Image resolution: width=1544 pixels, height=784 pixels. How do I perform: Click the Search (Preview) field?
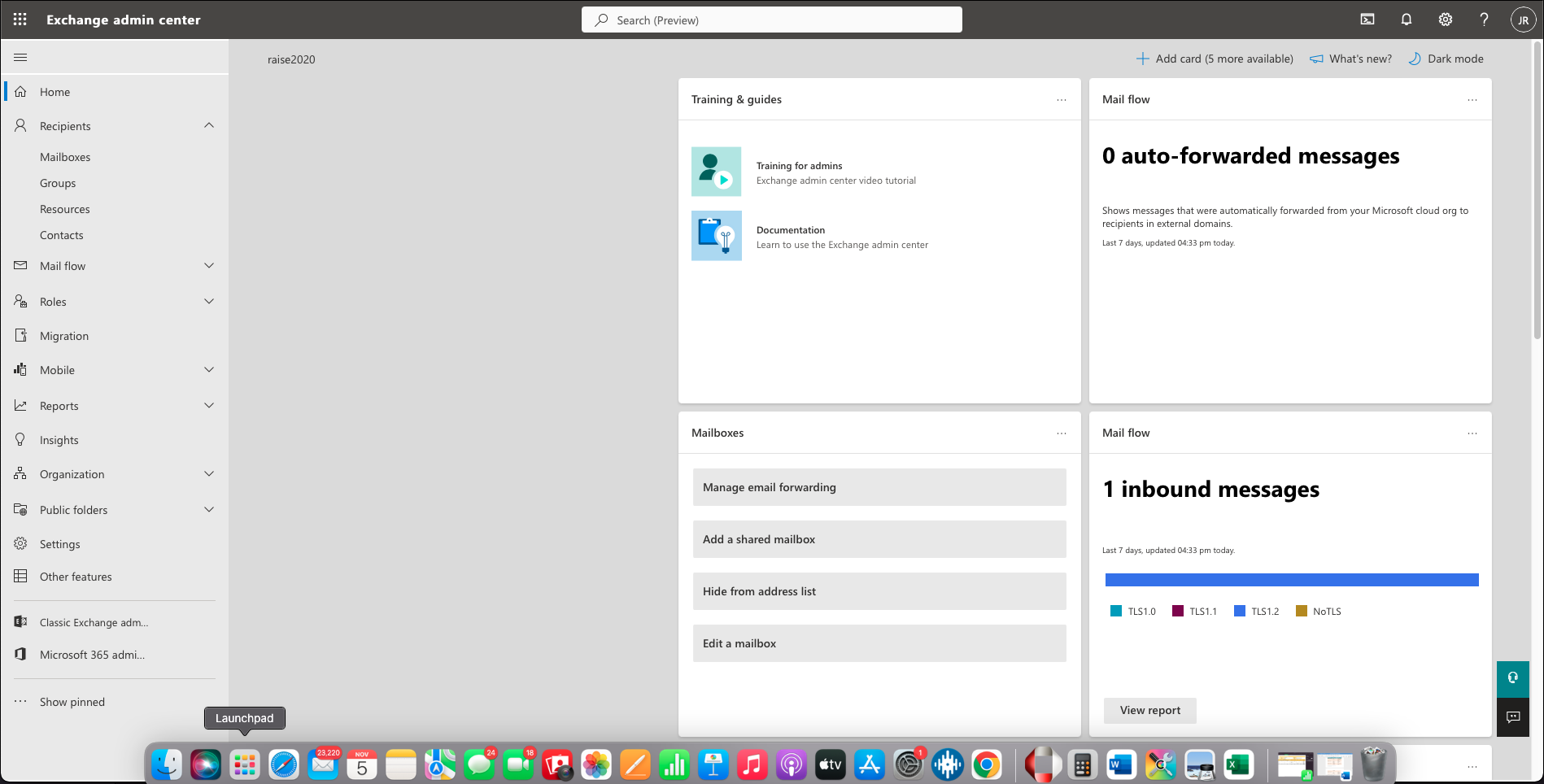[771, 20]
